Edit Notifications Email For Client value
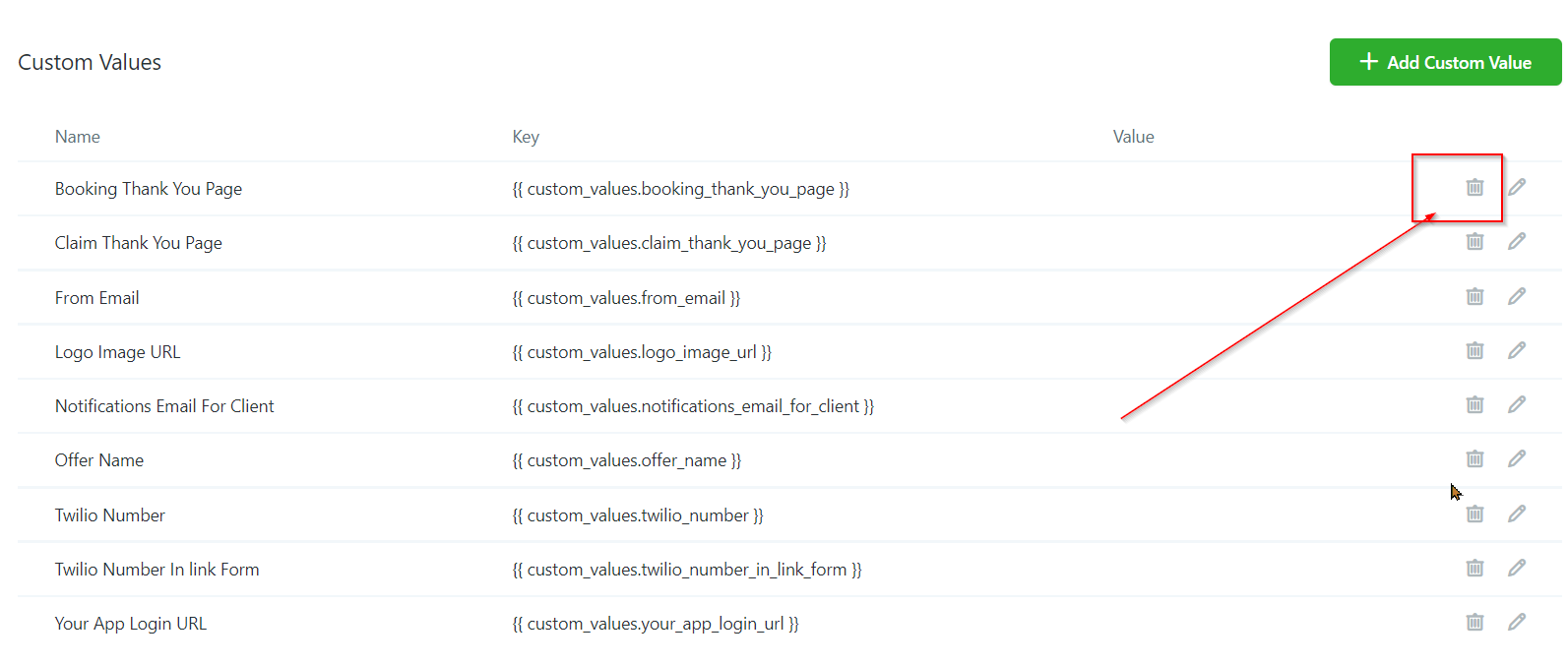The height and width of the screenshot is (665, 1568). [1517, 404]
